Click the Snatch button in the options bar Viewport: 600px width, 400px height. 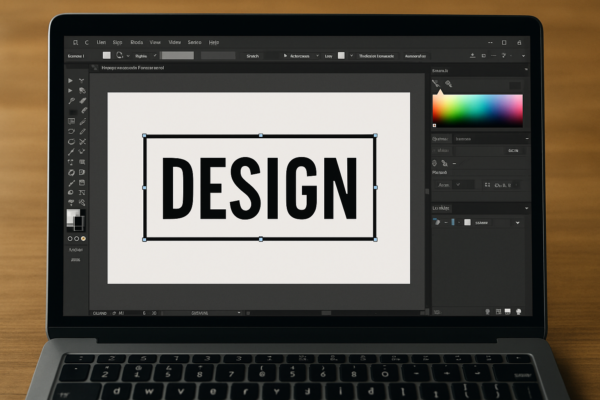pyautogui.click(x=252, y=56)
